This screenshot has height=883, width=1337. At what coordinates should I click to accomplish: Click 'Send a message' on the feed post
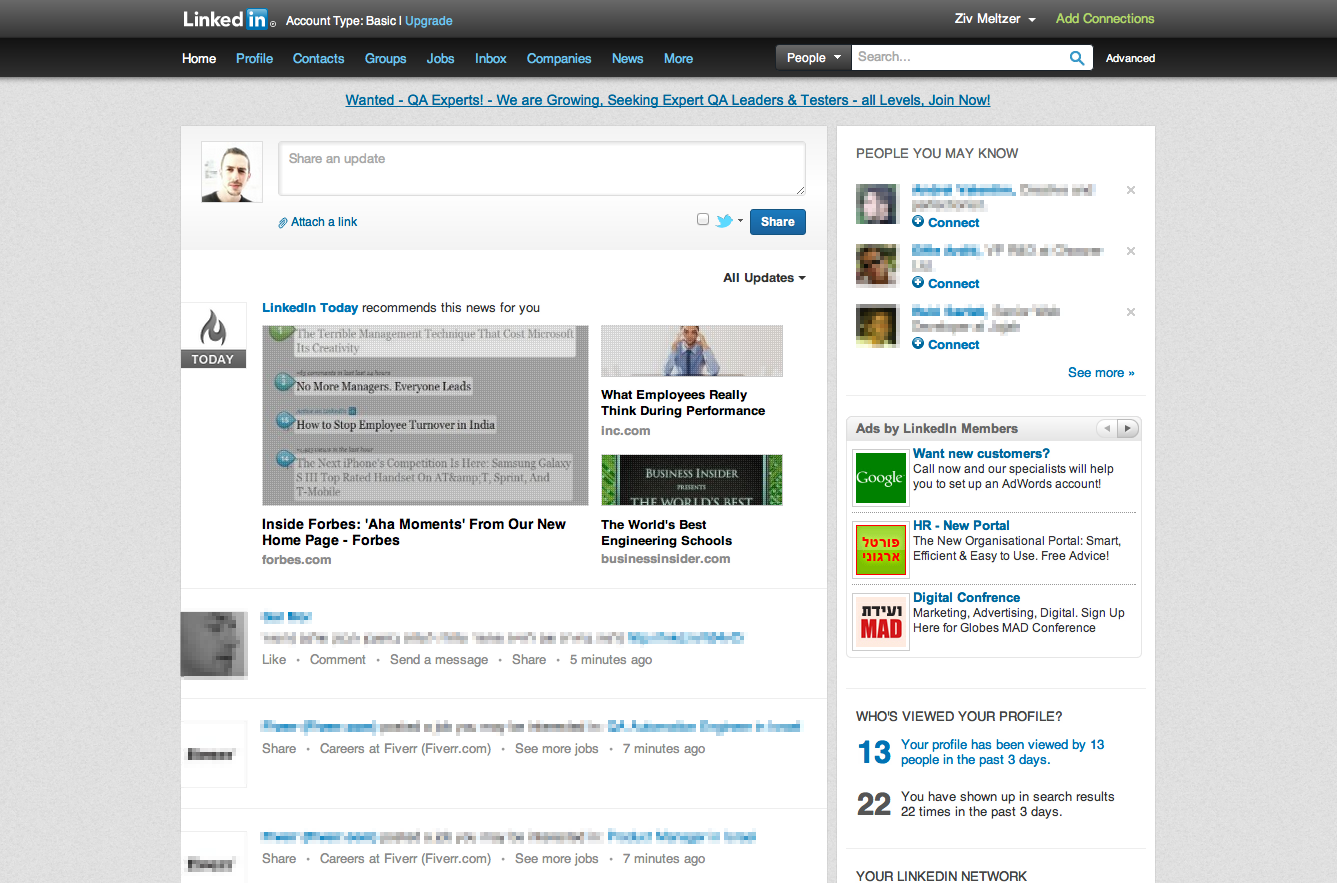click(439, 660)
